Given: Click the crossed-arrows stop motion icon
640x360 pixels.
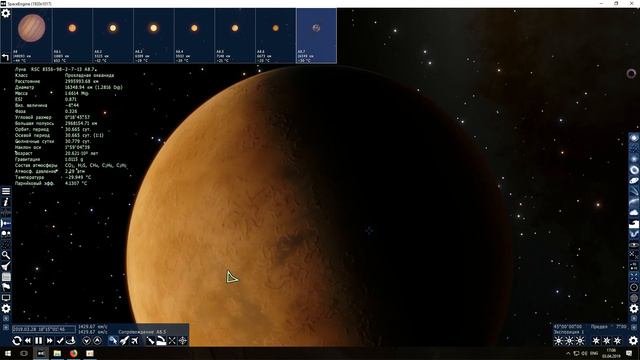Looking at the screenshot, I should click(172, 340).
